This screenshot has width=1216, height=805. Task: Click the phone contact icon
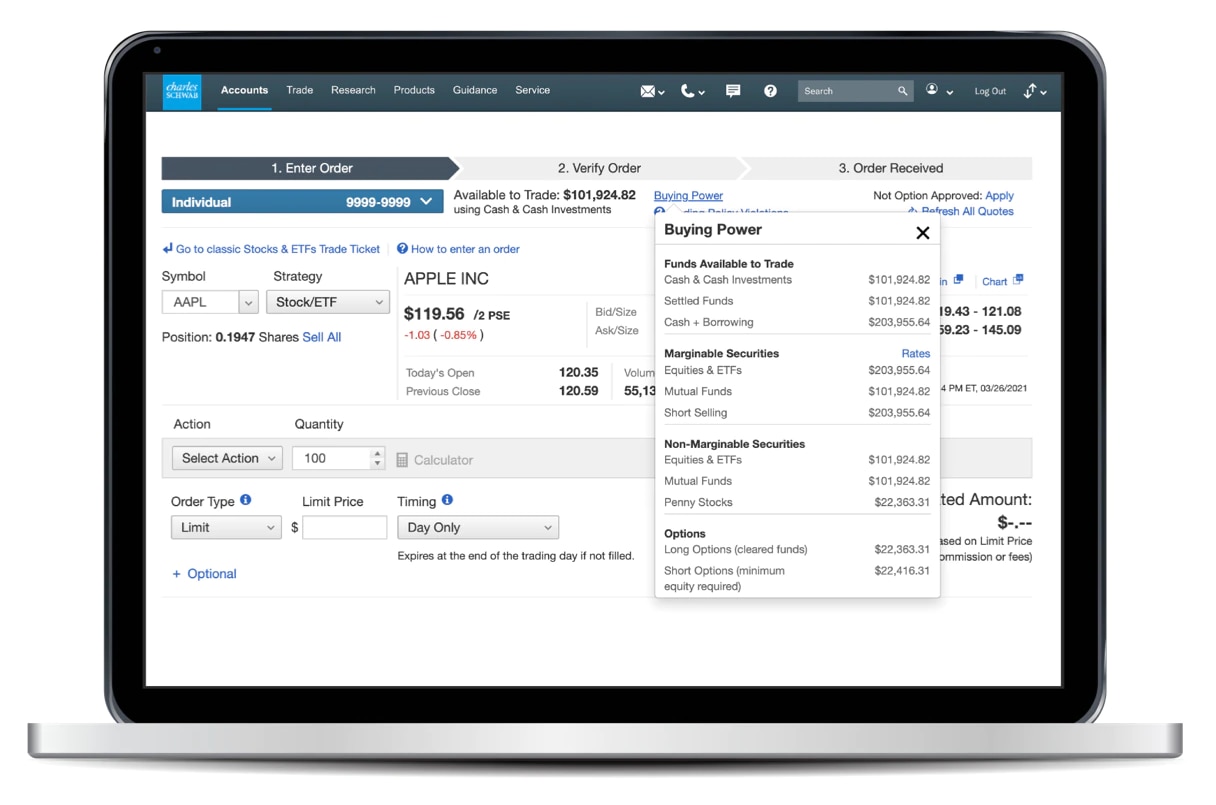(x=688, y=91)
